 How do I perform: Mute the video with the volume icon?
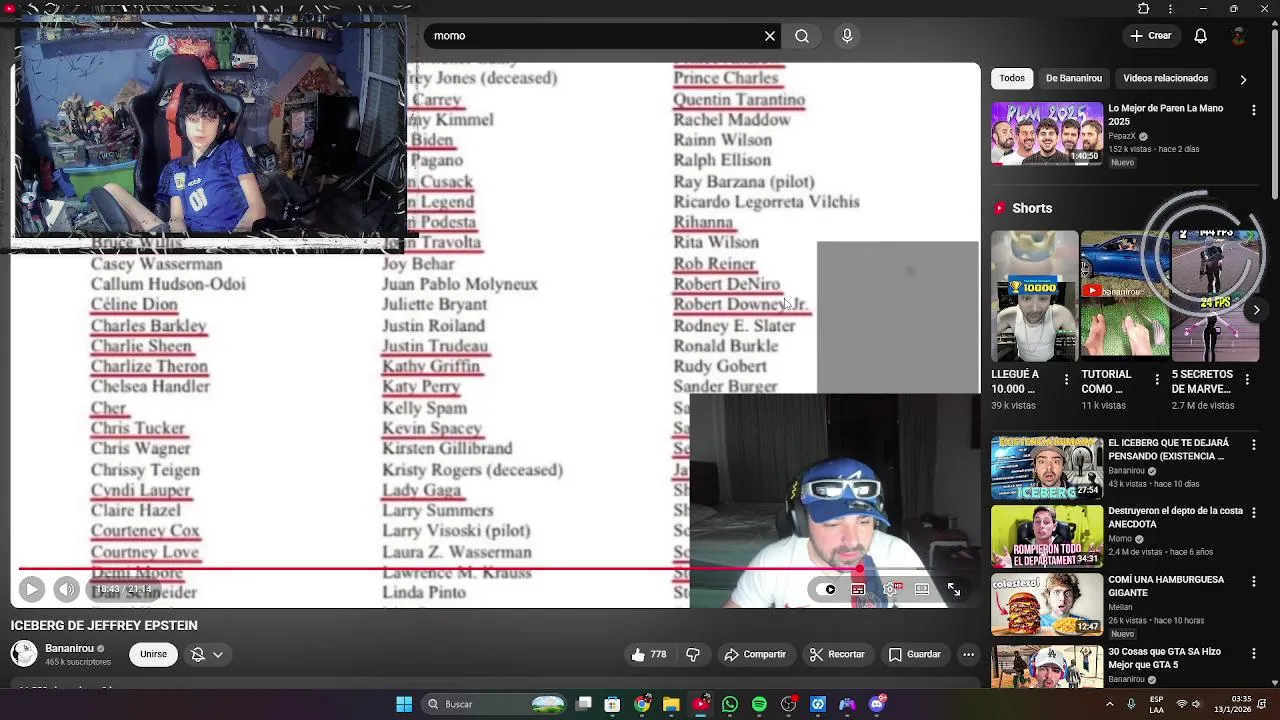66,589
